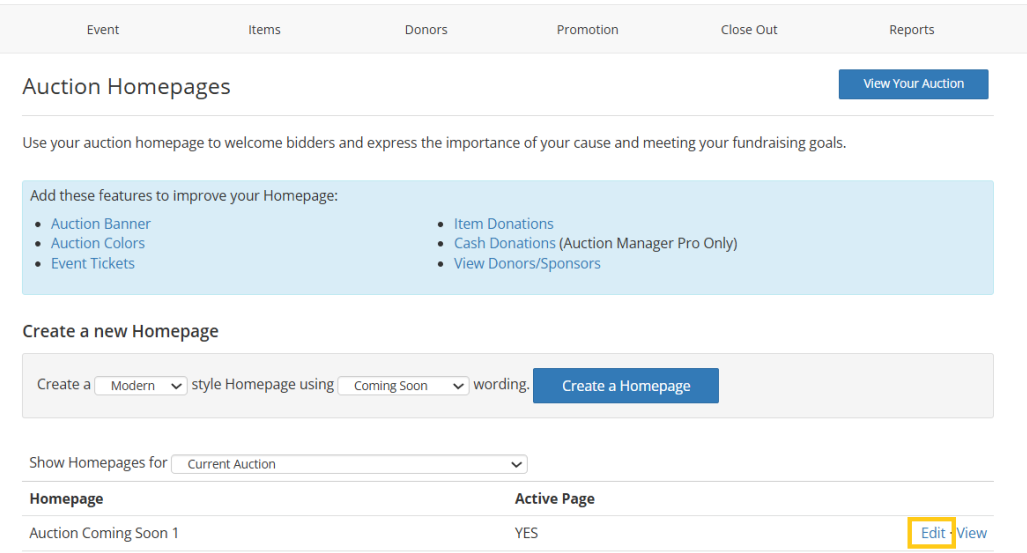Open the Reports menu
Viewport: 1027px width, 553px height.
tap(911, 29)
